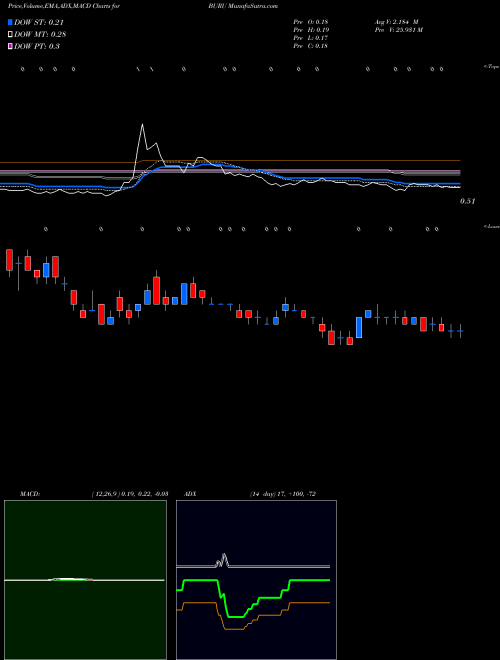The image size is (500, 660).
Task: Click the '<Tops' marker label
Action: tap(491, 67)
